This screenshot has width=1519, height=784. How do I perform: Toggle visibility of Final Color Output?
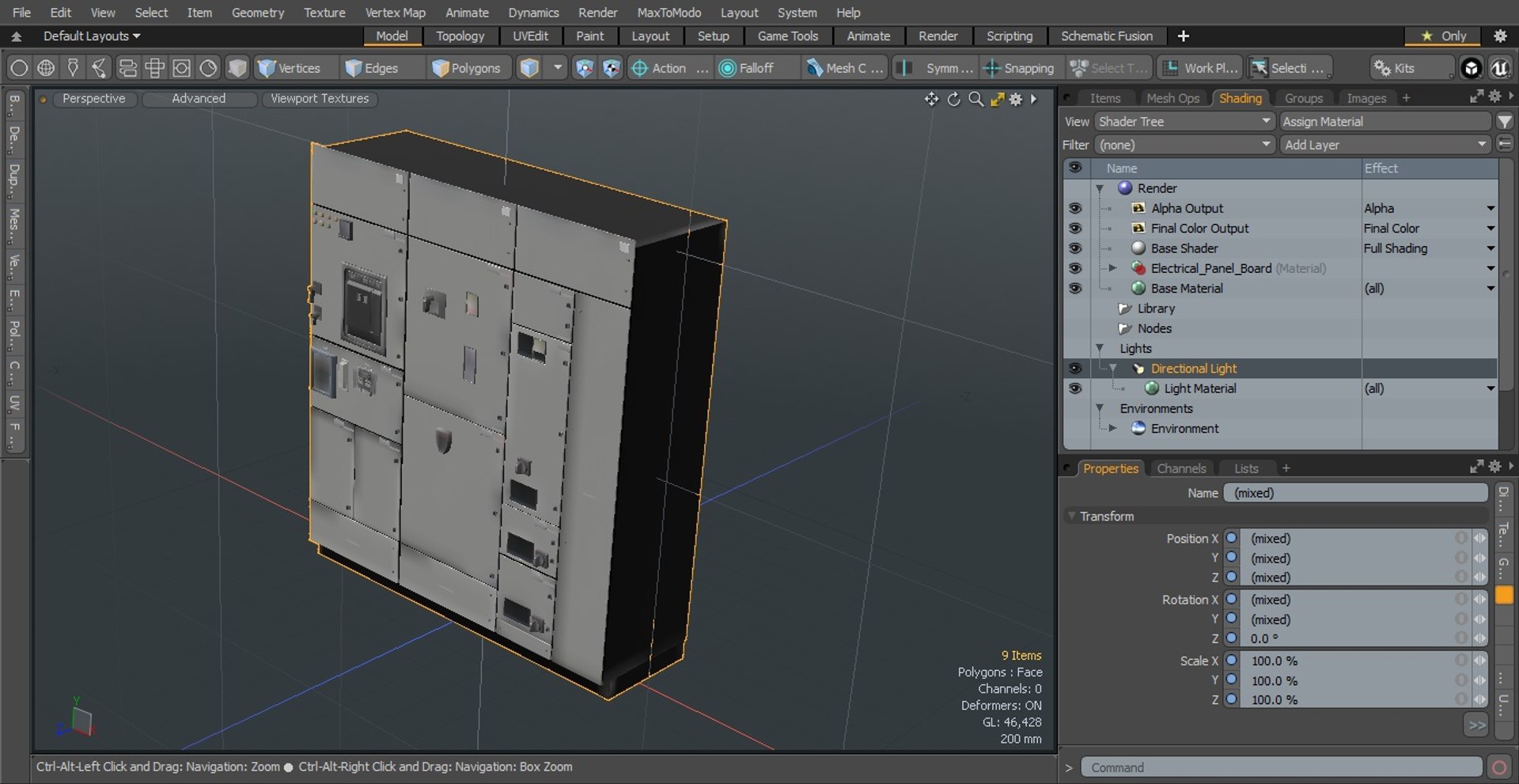point(1074,228)
